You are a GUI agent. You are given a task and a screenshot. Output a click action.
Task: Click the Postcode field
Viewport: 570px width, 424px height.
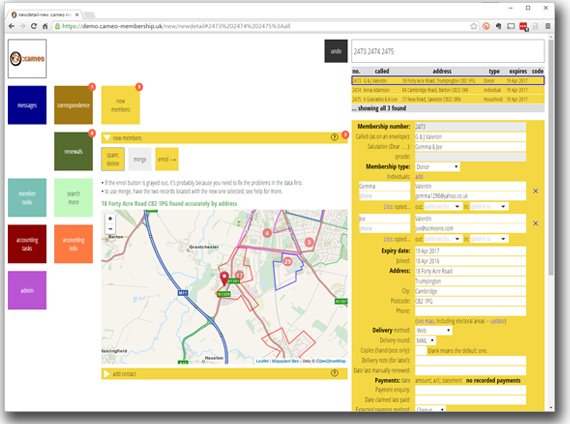(x=470, y=301)
